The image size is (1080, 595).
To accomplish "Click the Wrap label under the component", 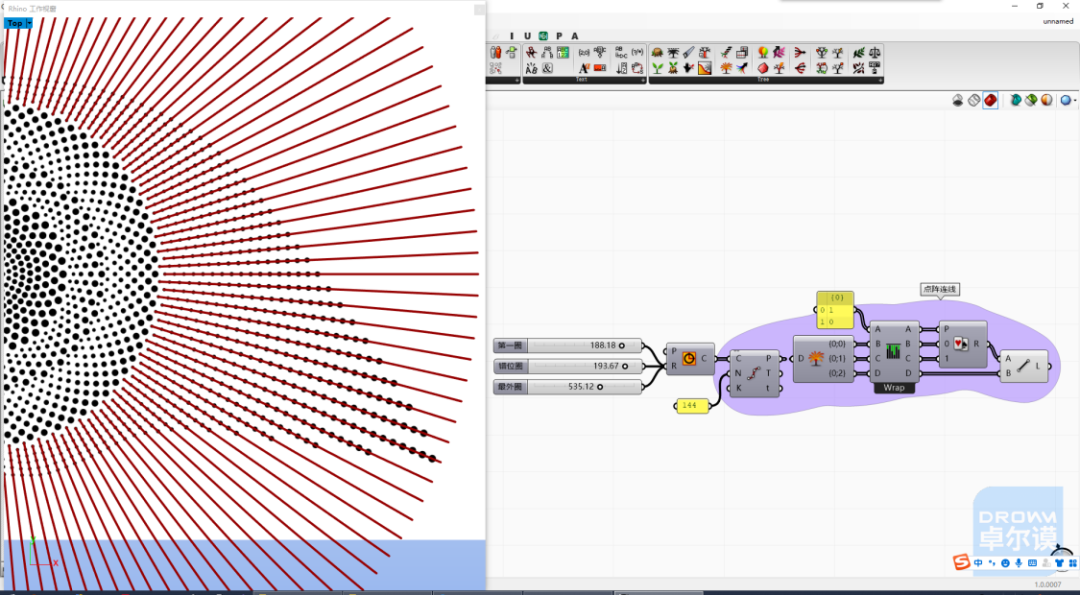I will 894,388.
